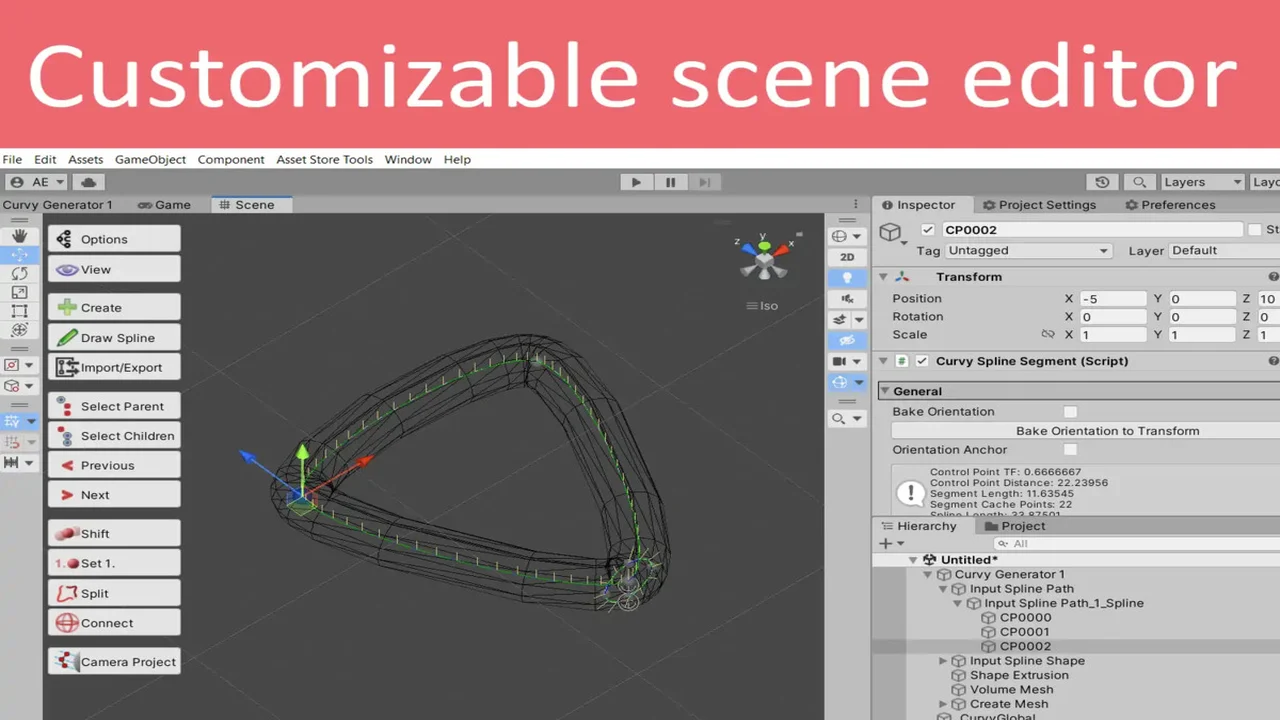Expand the Input Spline Shape tree item
The width and height of the screenshot is (1280, 720).
[943, 661]
